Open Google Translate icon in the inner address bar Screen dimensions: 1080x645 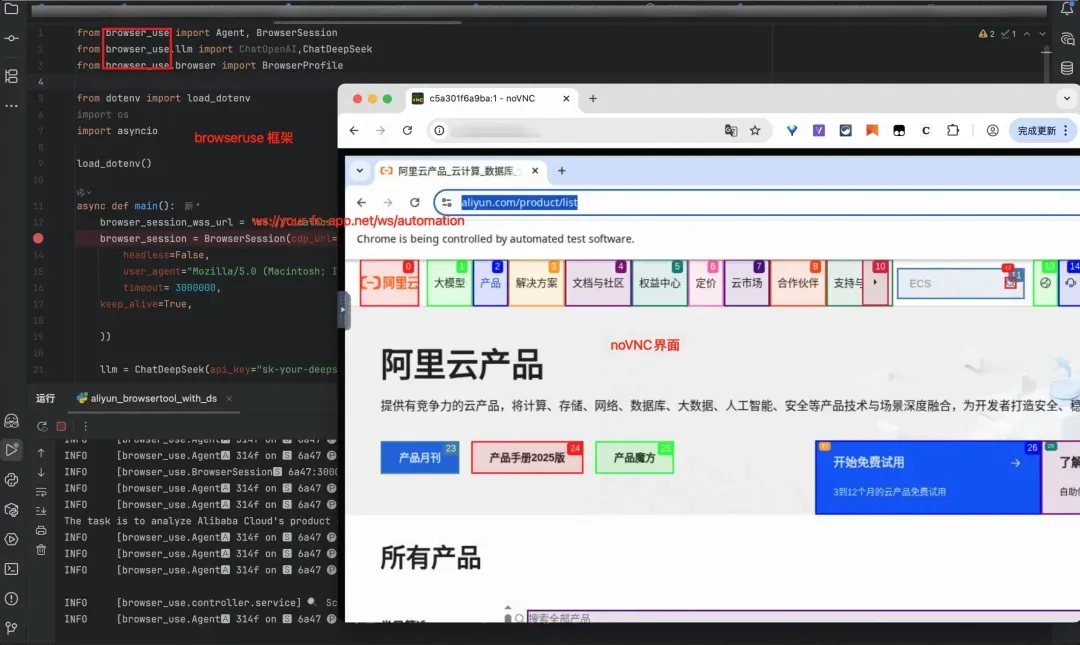[x=732, y=130]
